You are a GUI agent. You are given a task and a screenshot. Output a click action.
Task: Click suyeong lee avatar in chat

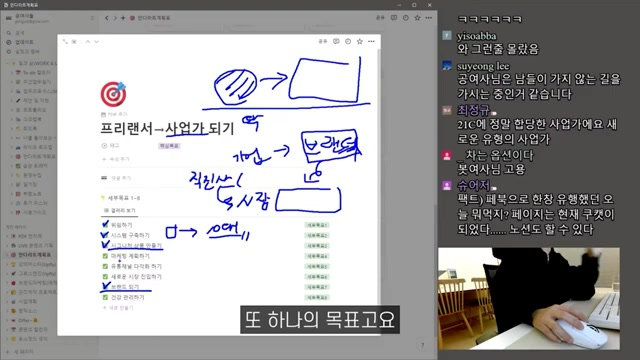point(447,65)
